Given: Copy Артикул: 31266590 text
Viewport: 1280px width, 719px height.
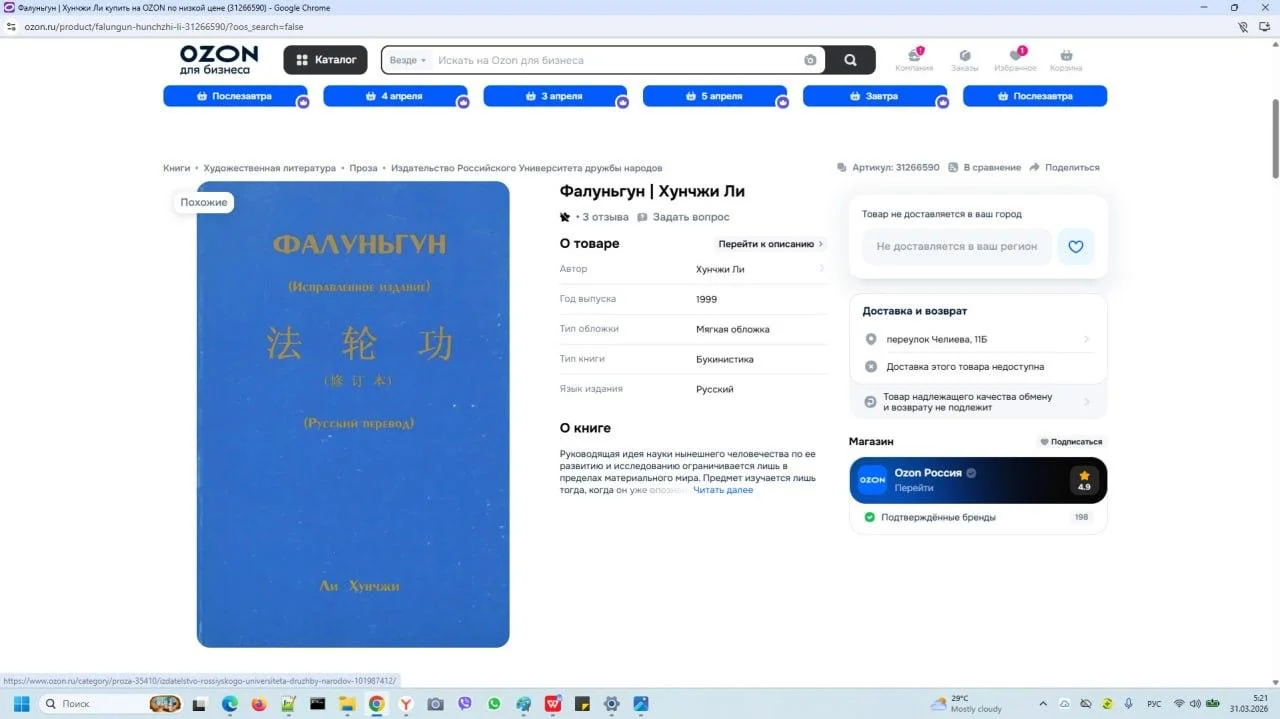Looking at the screenshot, I should pyautogui.click(x=895, y=167).
